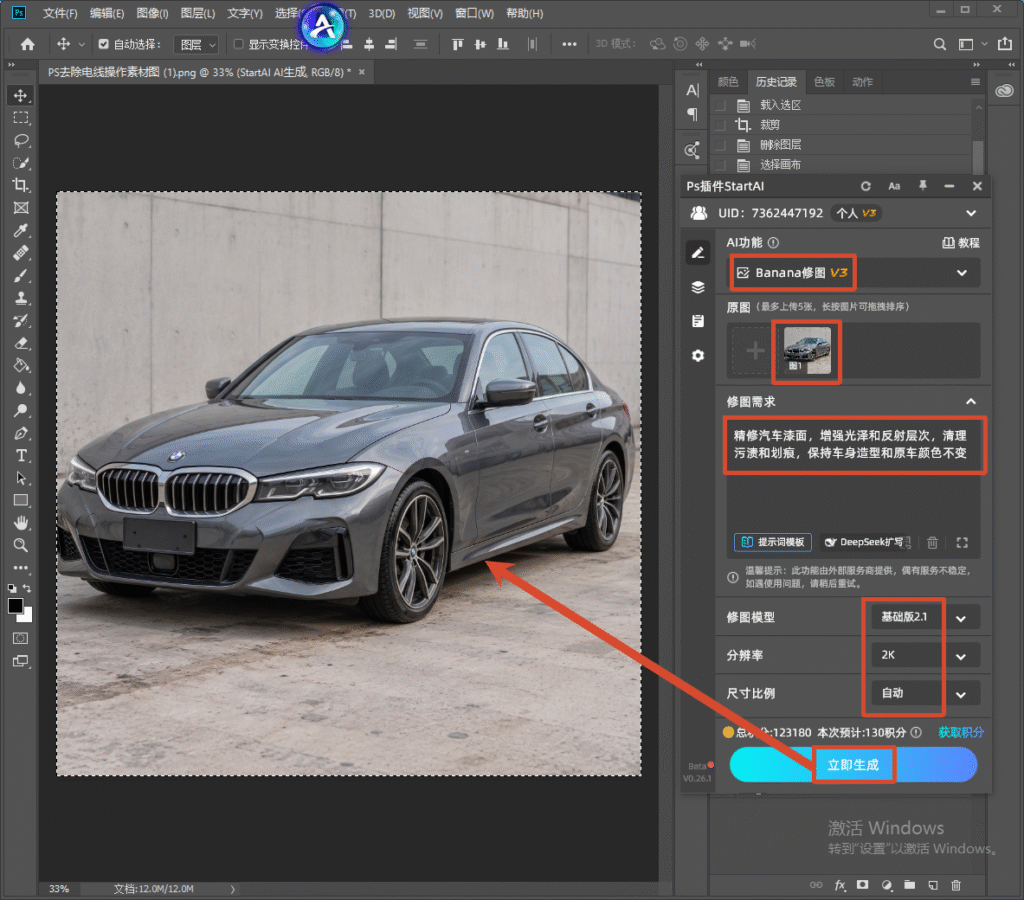1024x900 pixels.
Task: Toggle history brush source box beside 载入选区
Action: point(720,105)
